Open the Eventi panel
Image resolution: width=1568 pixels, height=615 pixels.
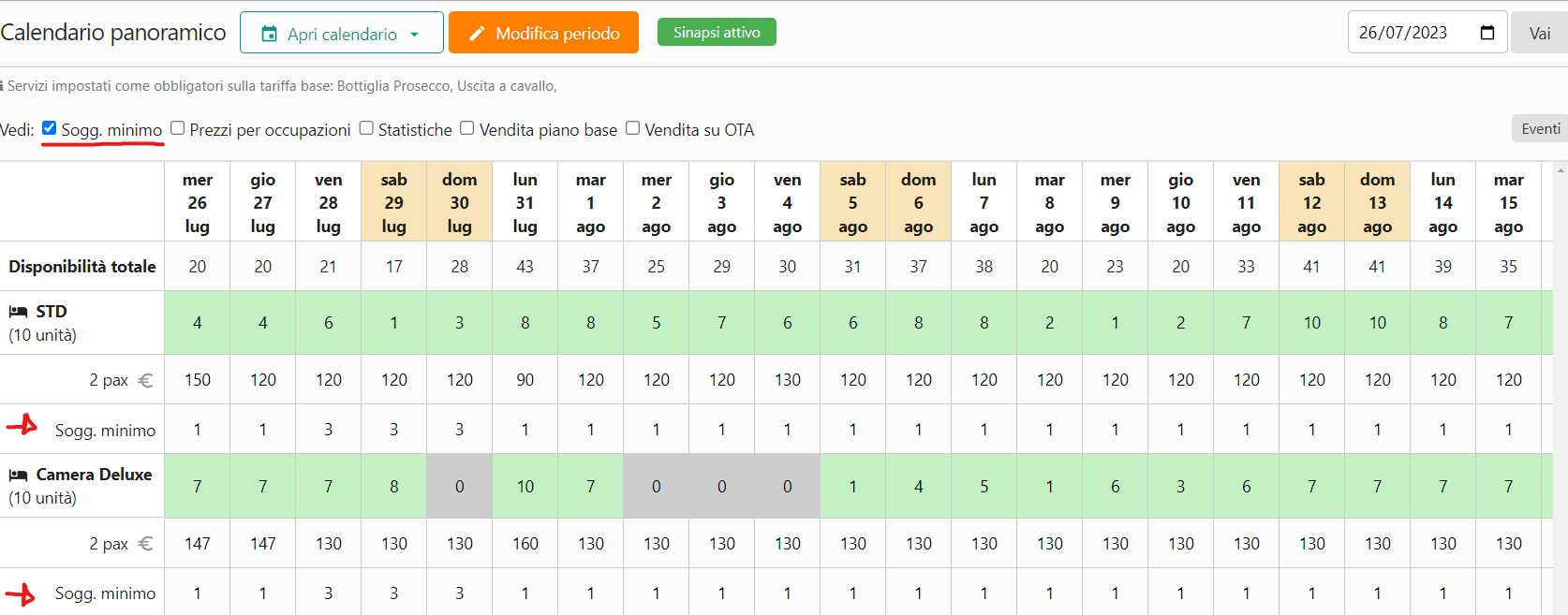click(1539, 128)
